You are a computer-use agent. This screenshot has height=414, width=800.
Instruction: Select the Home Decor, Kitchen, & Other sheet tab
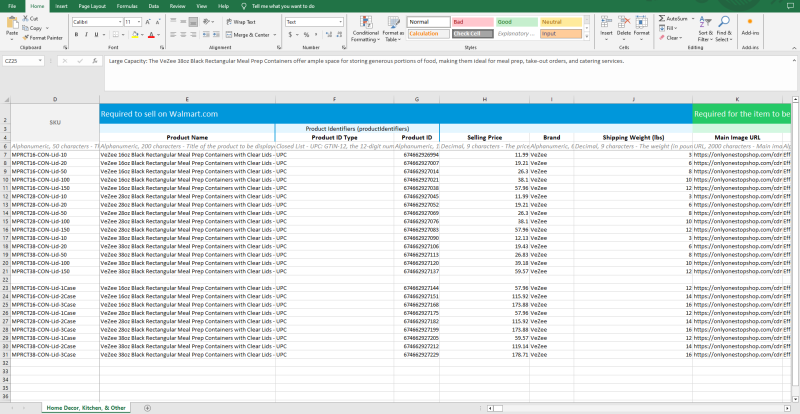coord(86,408)
